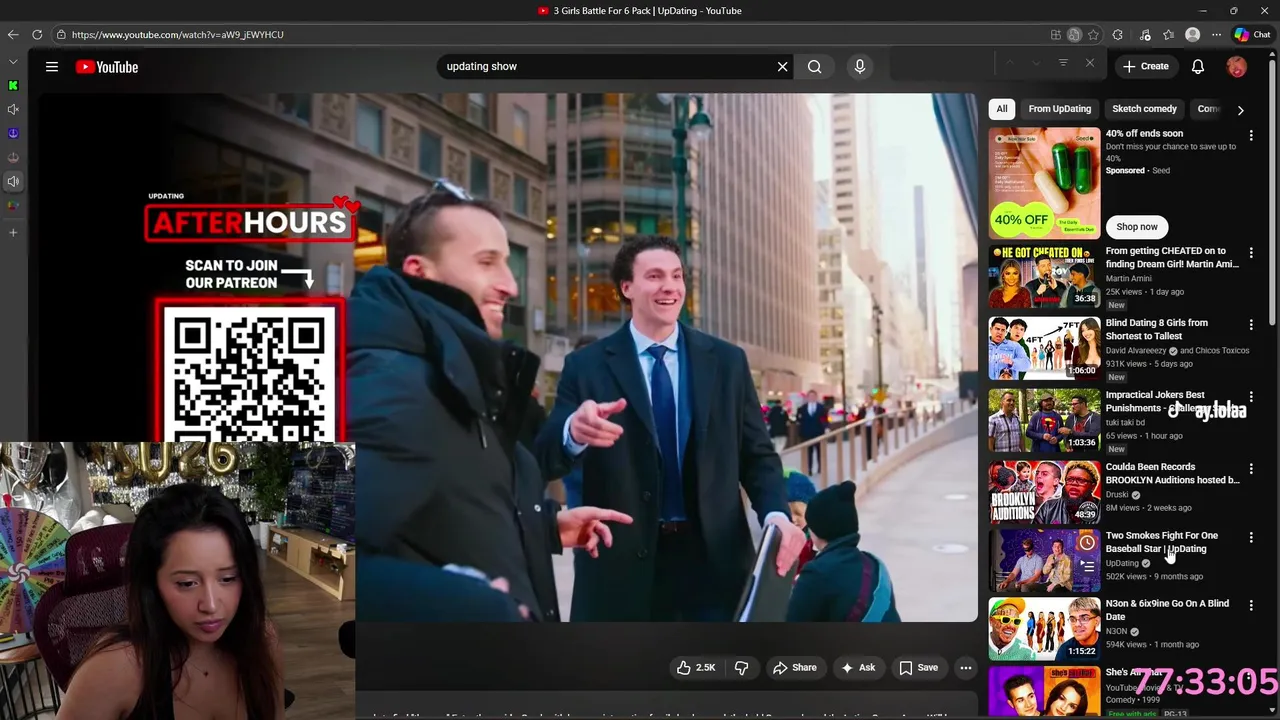Viewport: 1280px width, 720px height.
Task: Reload the current page
Action: [x=37, y=34]
